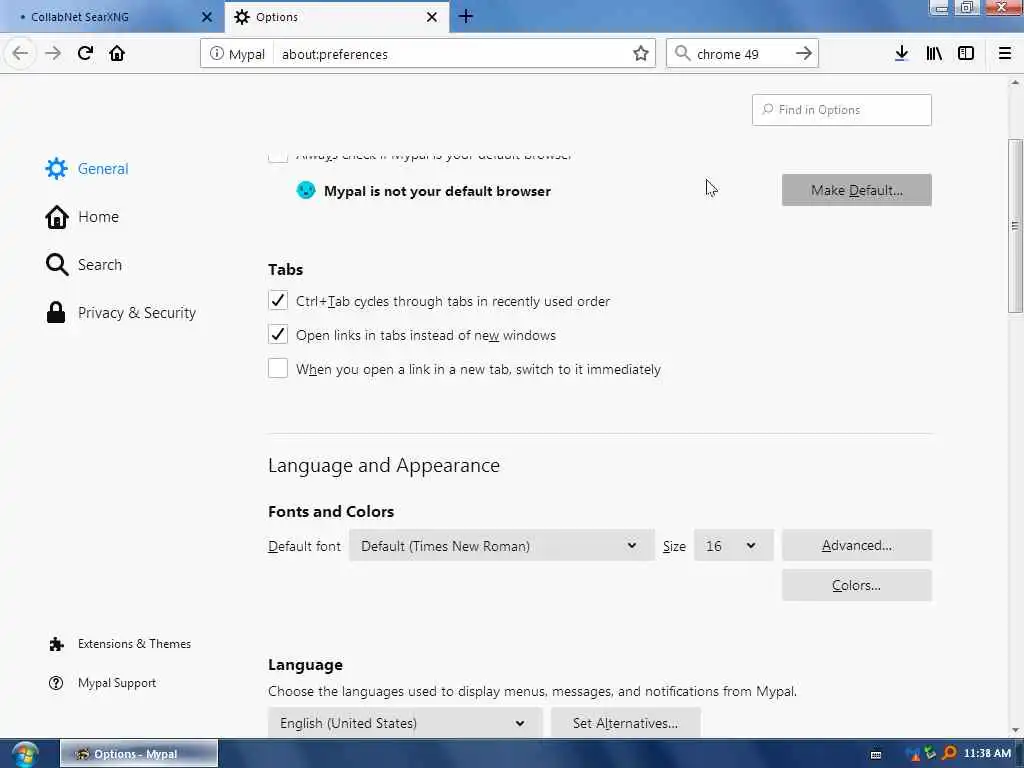Open the home page icon in toolbar

(x=117, y=54)
